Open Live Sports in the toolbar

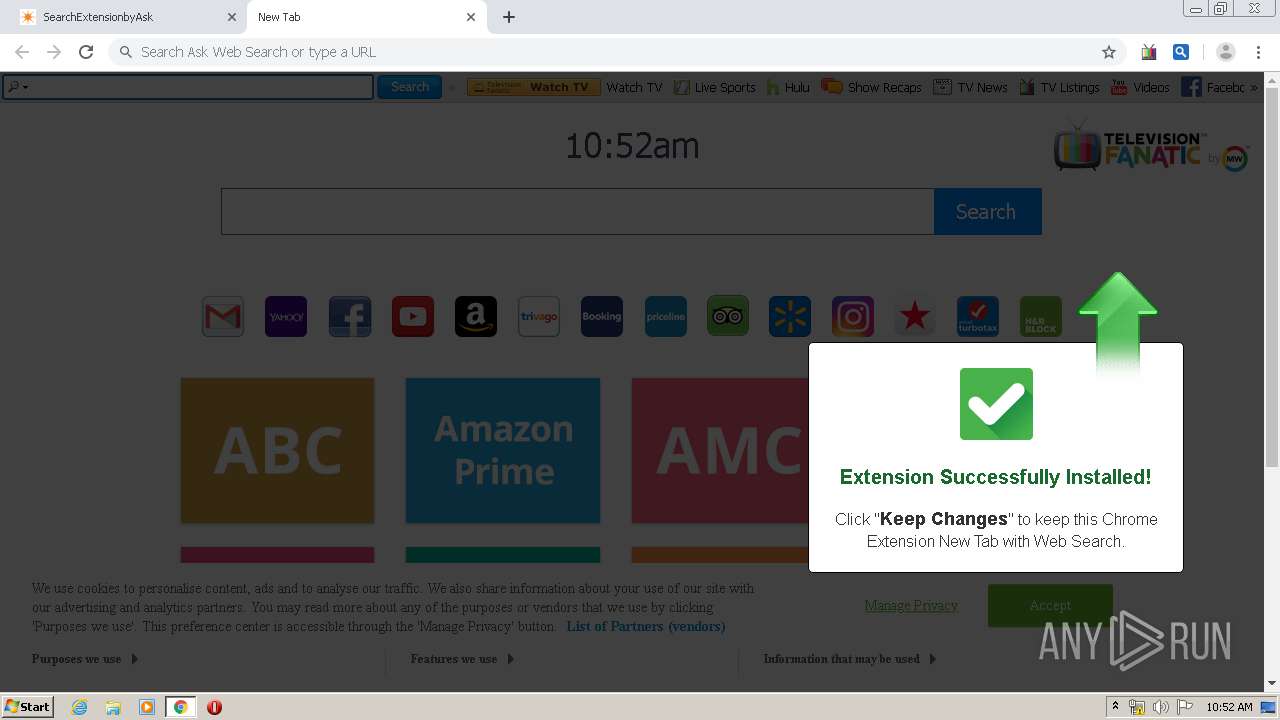click(x=715, y=87)
